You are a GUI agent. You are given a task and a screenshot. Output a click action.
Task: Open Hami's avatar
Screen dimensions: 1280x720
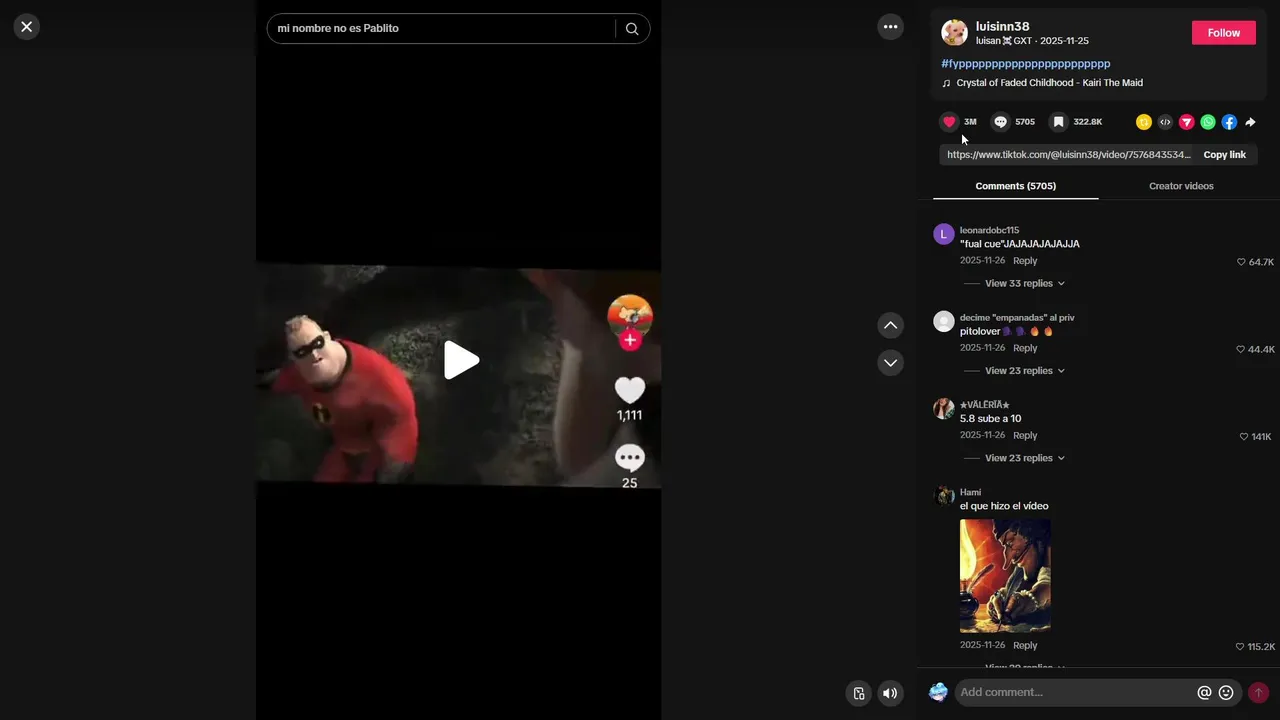pos(944,496)
